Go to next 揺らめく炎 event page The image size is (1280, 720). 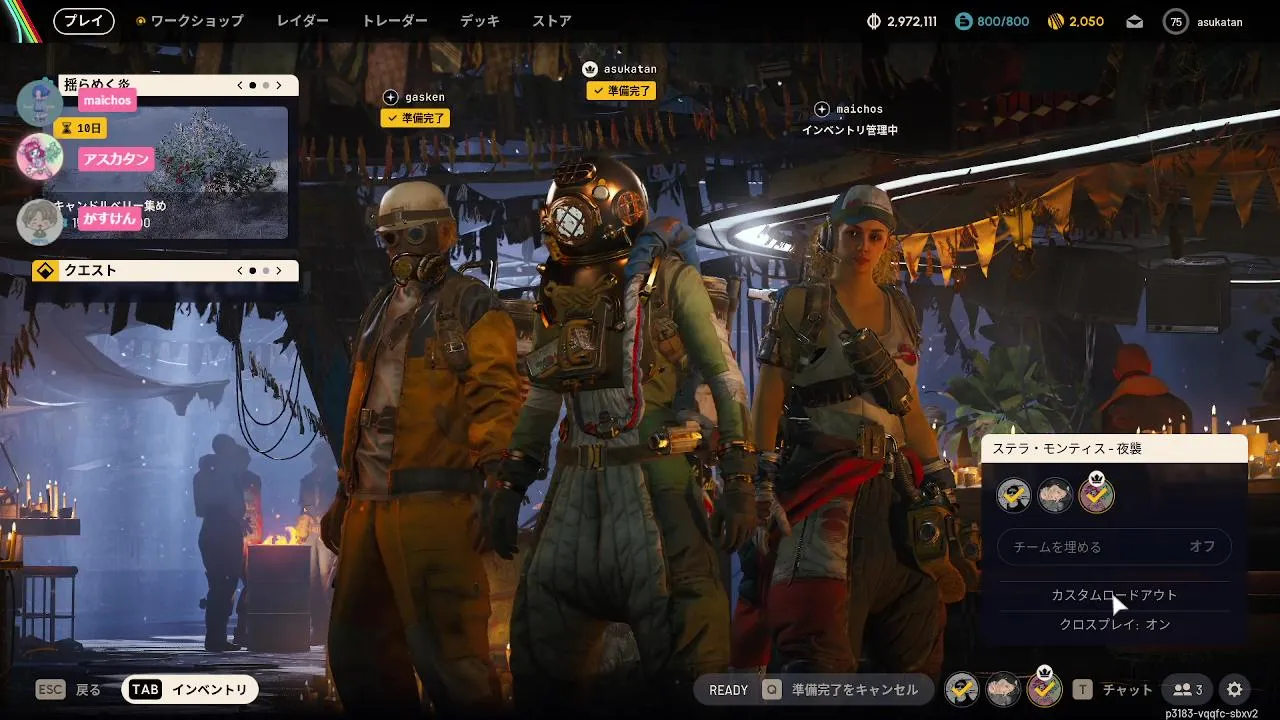click(279, 86)
